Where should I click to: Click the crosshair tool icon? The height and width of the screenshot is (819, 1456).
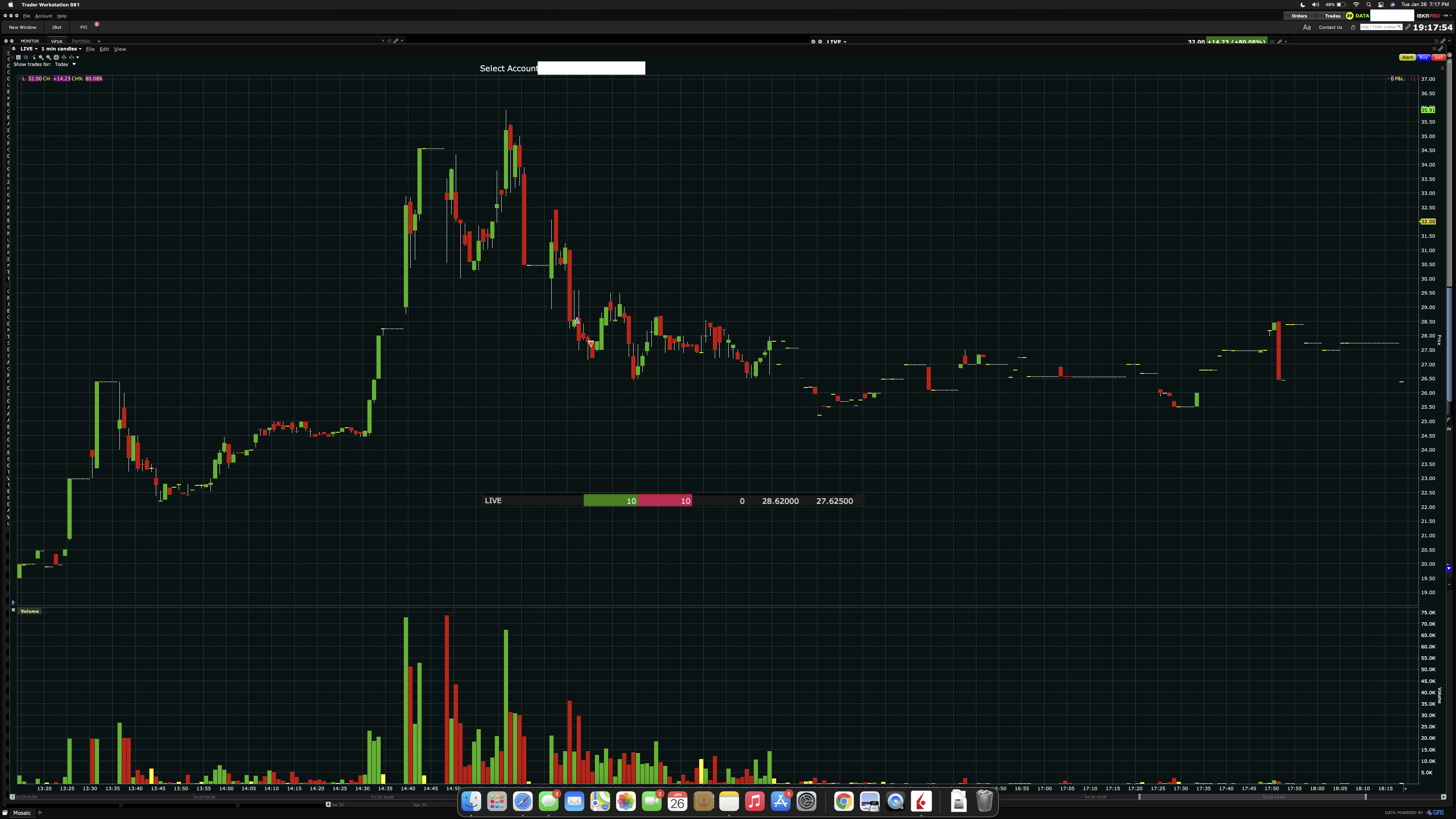tap(56, 58)
